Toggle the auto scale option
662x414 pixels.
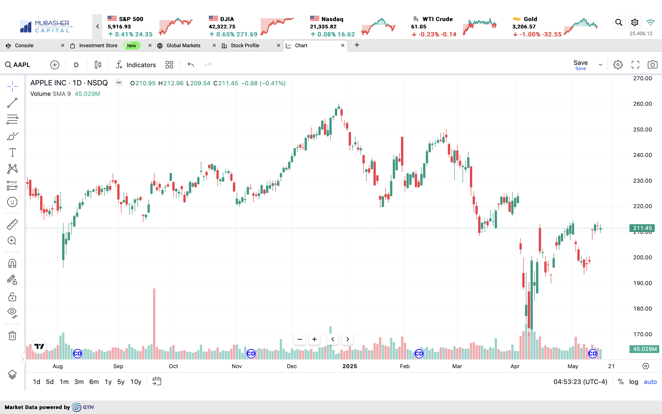coord(650,382)
